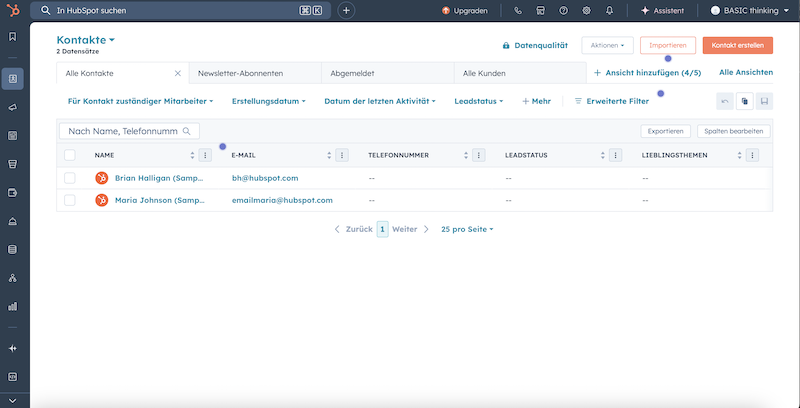Open the notifications bell
The height and width of the screenshot is (408, 800).
[609, 10]
